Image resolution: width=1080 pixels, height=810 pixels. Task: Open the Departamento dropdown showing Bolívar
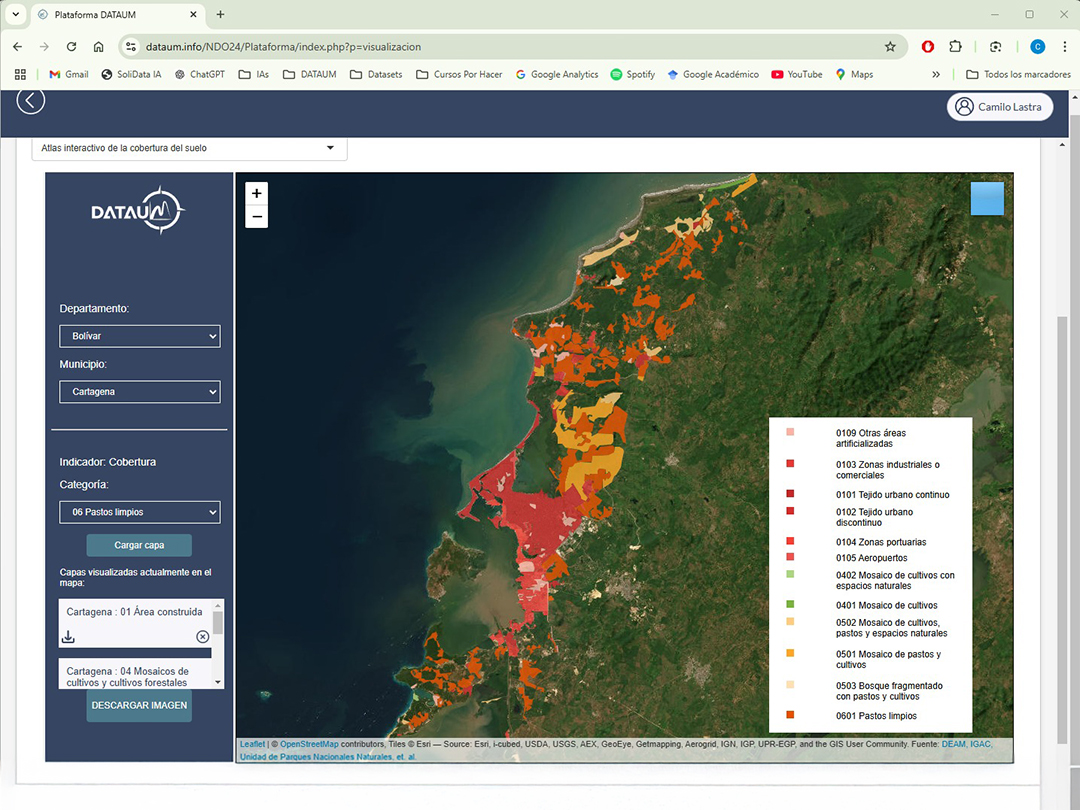pyautogui.click(x=139, y=336)
